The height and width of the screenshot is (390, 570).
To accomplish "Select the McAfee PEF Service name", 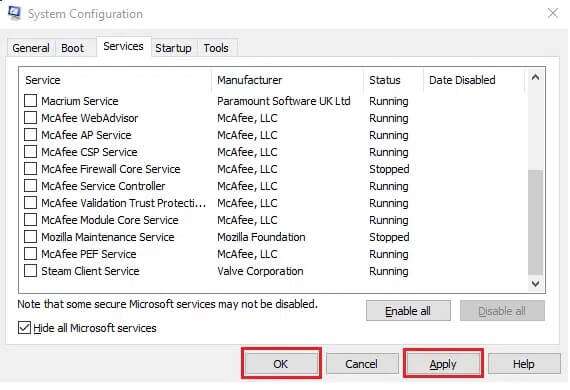I will (x=89, y=254).
